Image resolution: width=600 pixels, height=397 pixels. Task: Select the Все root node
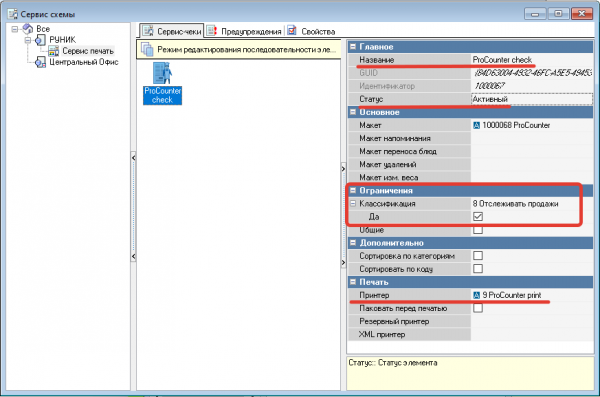coord(43,29)
